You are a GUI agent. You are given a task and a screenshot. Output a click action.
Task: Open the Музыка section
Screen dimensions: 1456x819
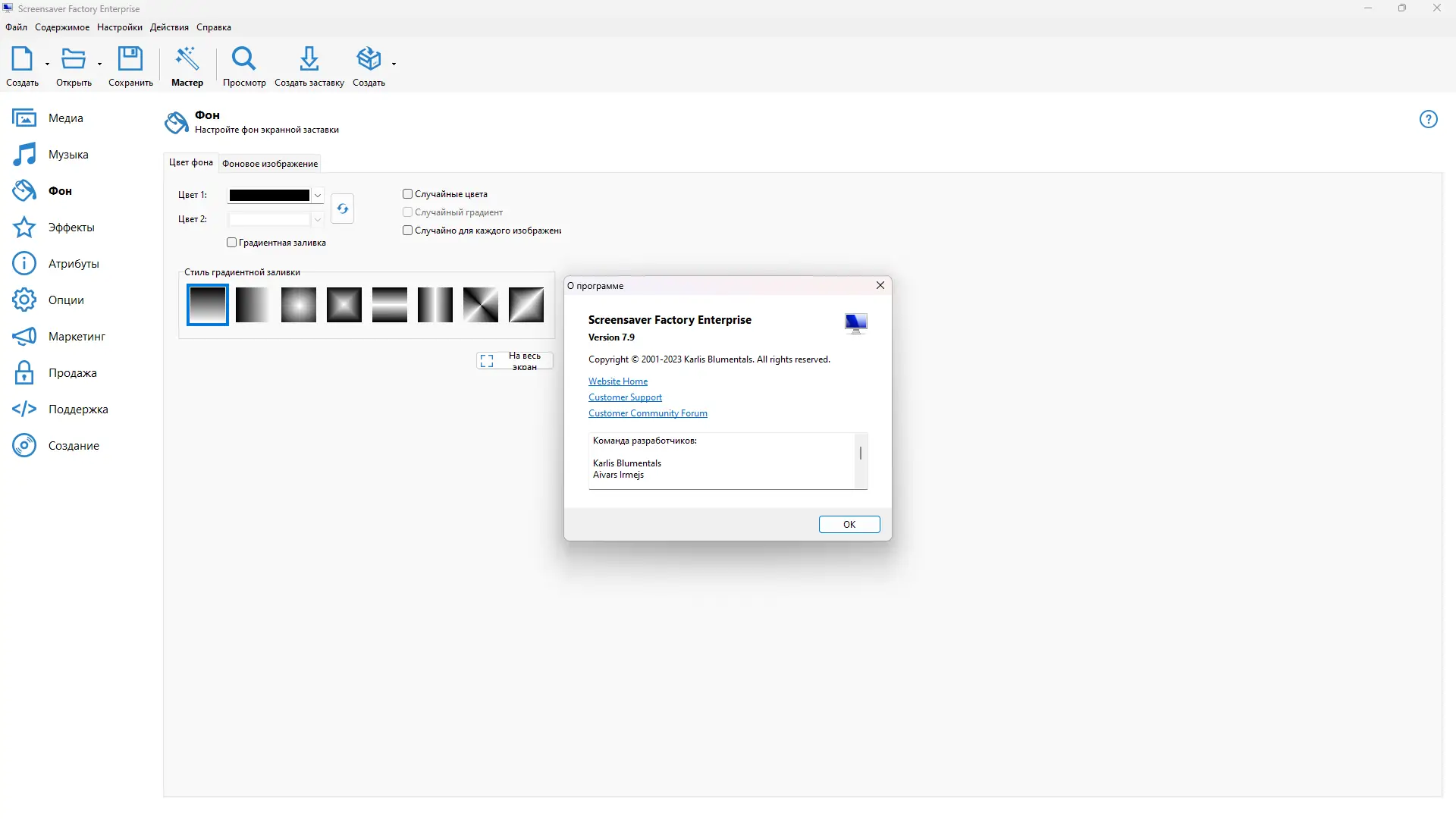pyautogui.click(x=67, y=154)
